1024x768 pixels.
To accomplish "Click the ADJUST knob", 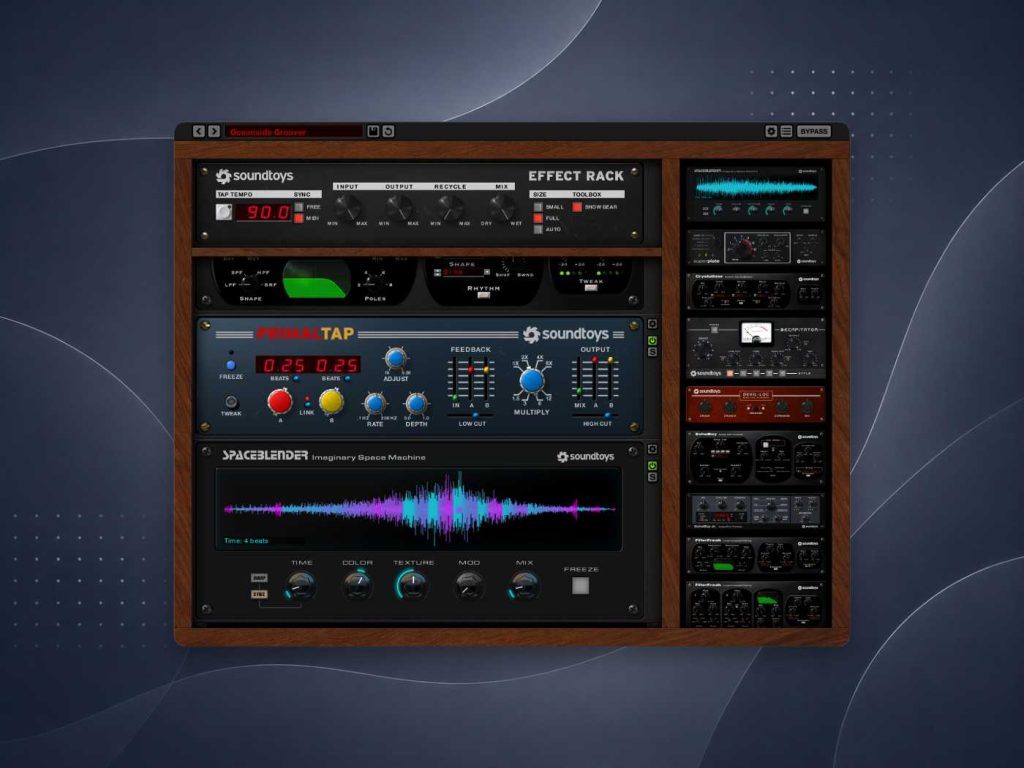I will pos(394,359).
